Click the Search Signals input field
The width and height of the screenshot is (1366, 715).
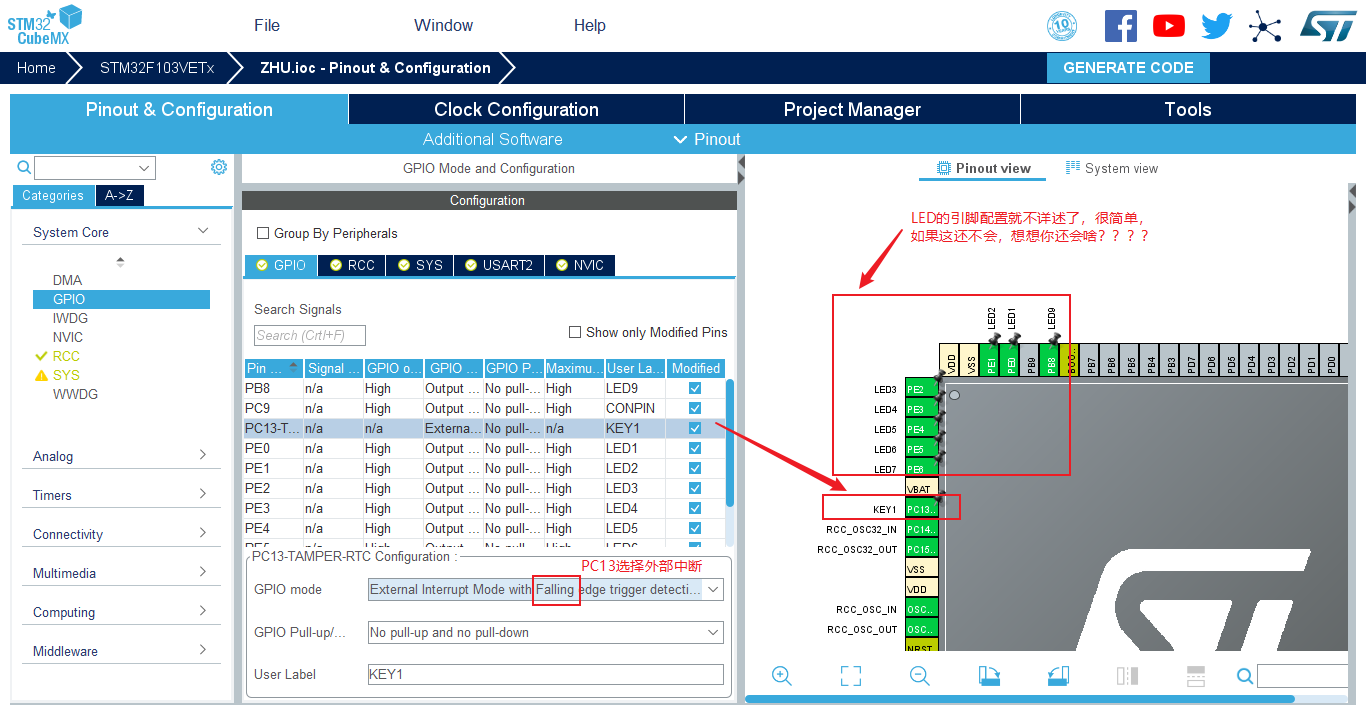(x=310, y=335)
